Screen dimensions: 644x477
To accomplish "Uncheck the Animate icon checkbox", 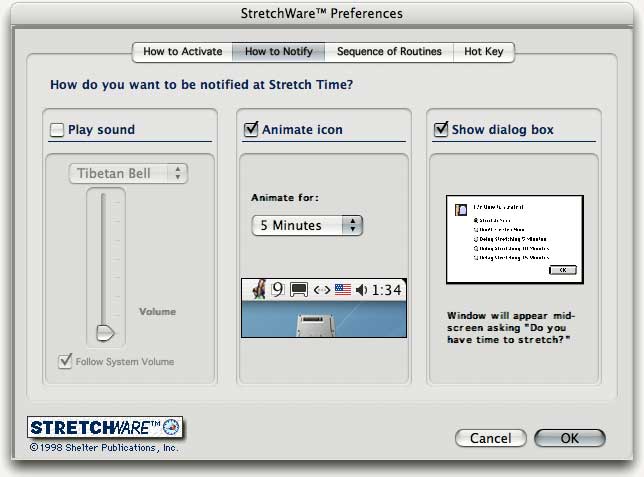I will (x=251, y=129).
